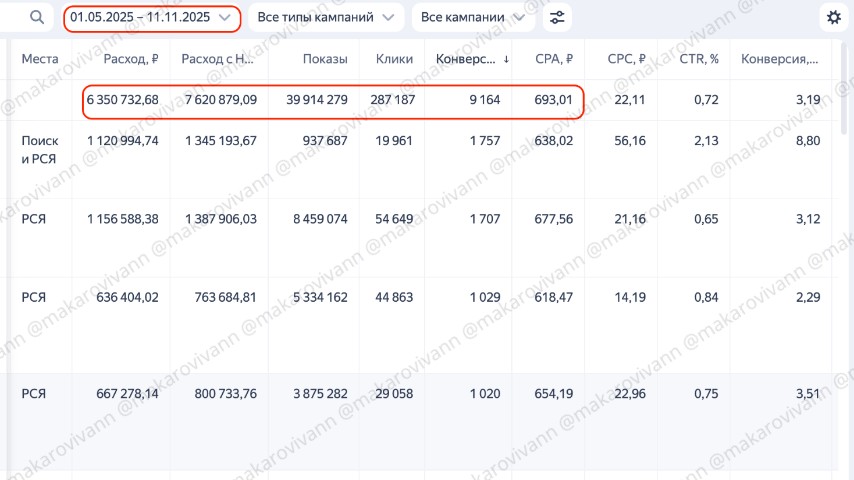Select the Поиск и РСЯ campaign row
This screenshot has height=480, width=854.
click(x=40, y=149)
